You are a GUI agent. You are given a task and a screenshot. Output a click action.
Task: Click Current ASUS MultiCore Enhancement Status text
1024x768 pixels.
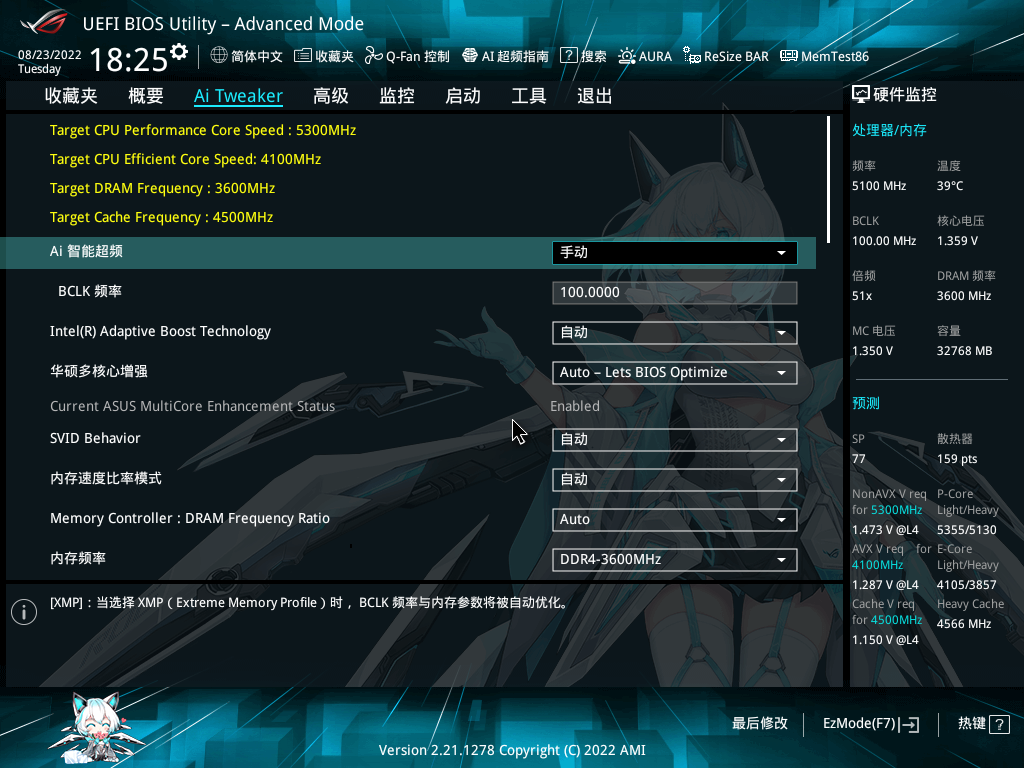193,406
